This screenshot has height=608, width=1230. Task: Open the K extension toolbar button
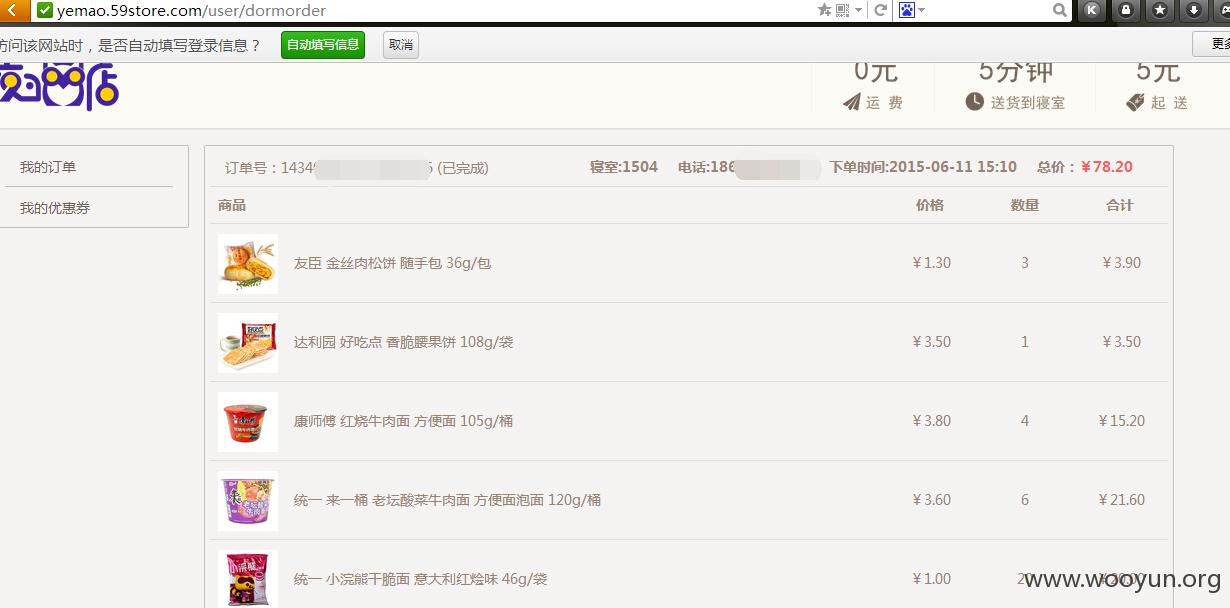tap(1092, 10)
